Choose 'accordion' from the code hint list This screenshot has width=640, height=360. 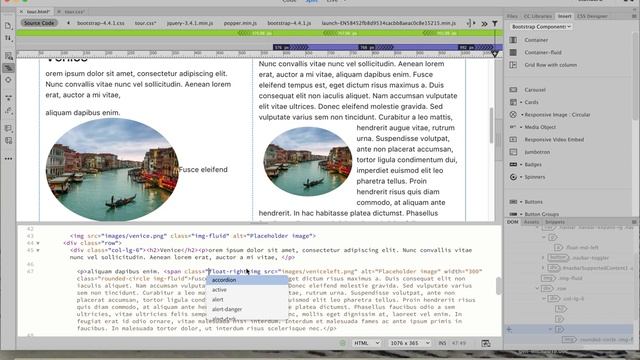point(247,280)
